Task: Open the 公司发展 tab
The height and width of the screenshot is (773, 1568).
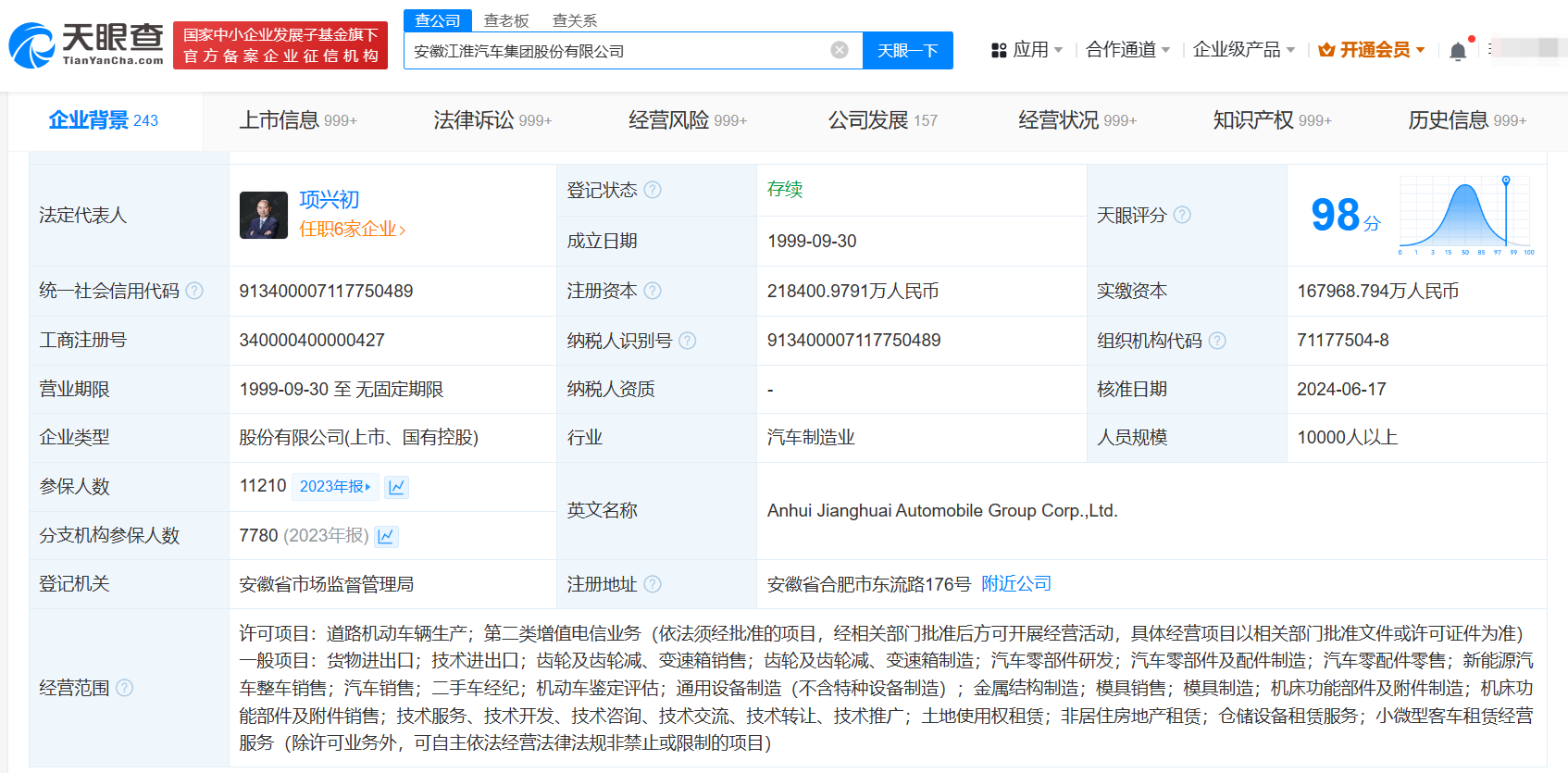Action: point(882,120)
